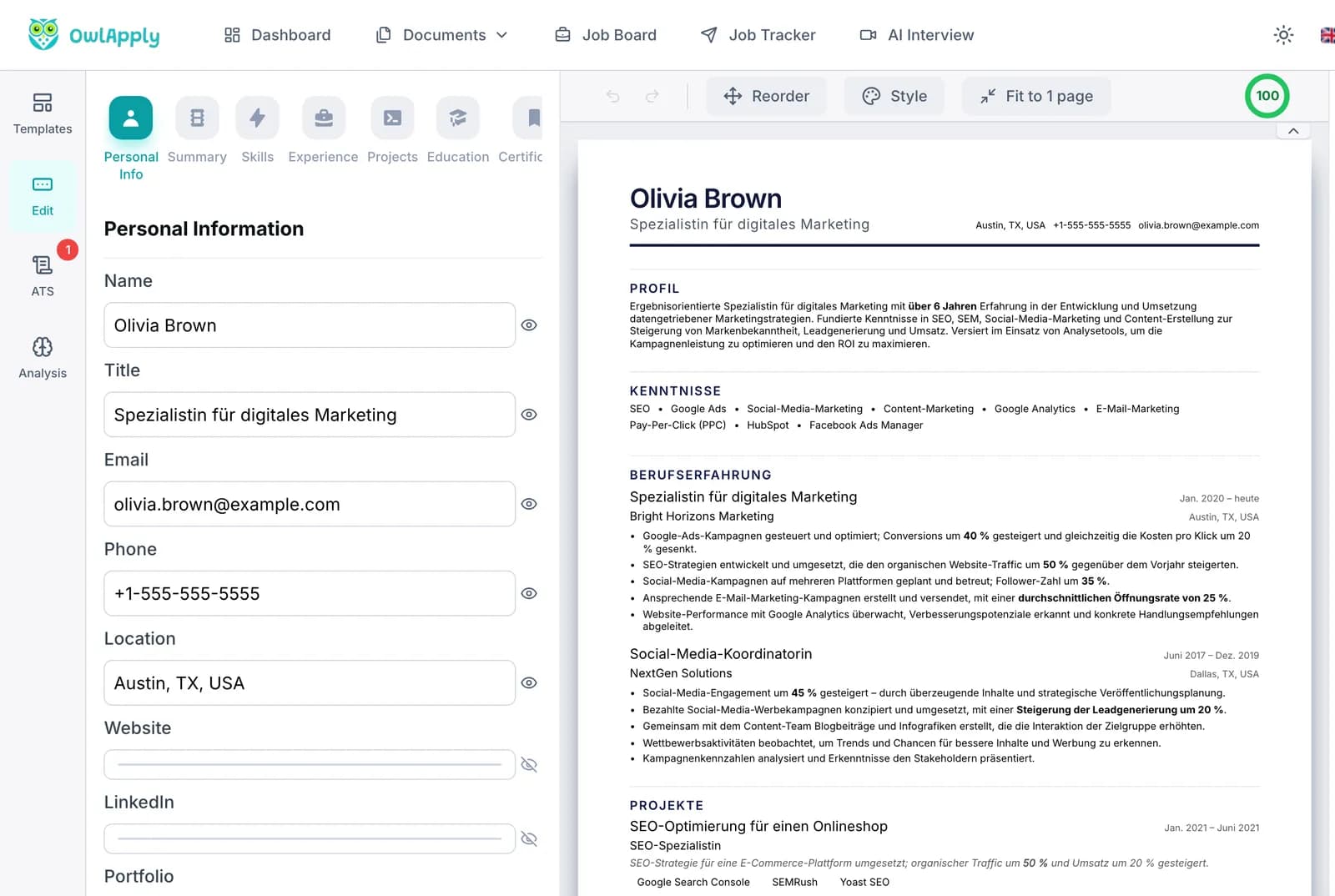1335x896 pixels.
Task: Show the LinkedIn field on resume
Action: [529, 839]
